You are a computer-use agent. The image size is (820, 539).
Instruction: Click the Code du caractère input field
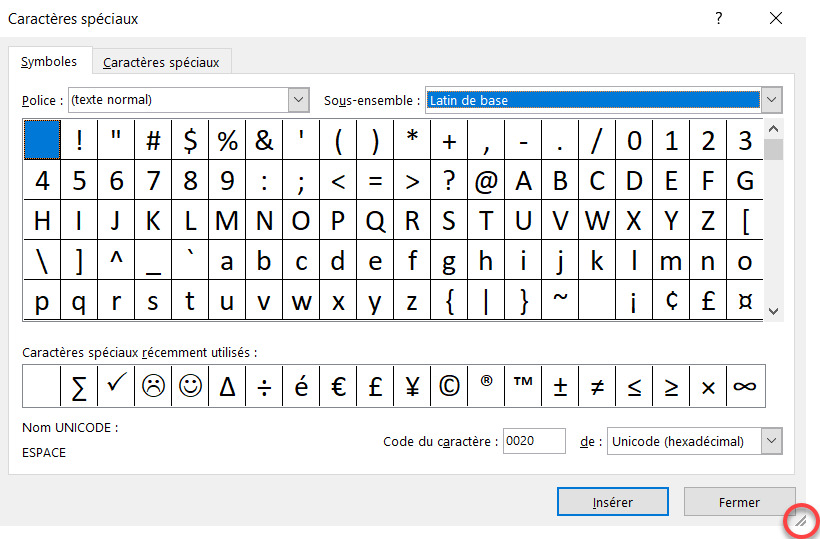click(x=534, y=441)
